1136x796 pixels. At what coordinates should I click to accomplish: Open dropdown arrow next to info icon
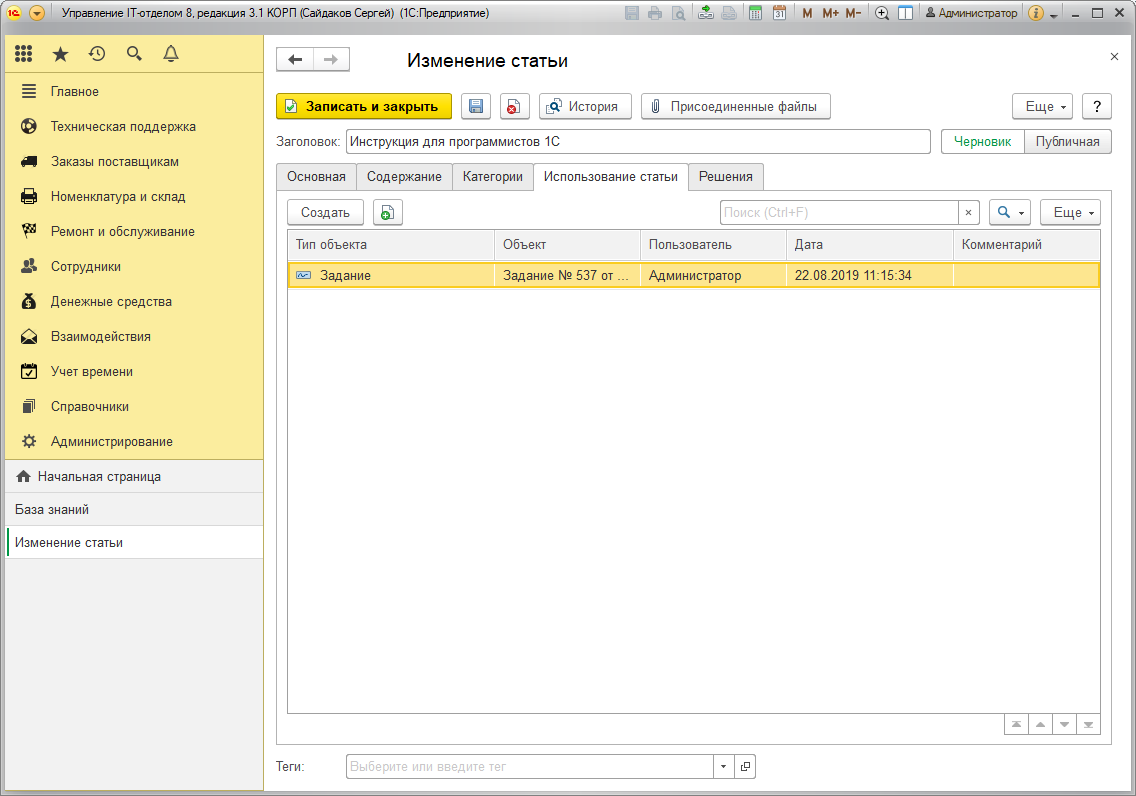coord(1053,14)
